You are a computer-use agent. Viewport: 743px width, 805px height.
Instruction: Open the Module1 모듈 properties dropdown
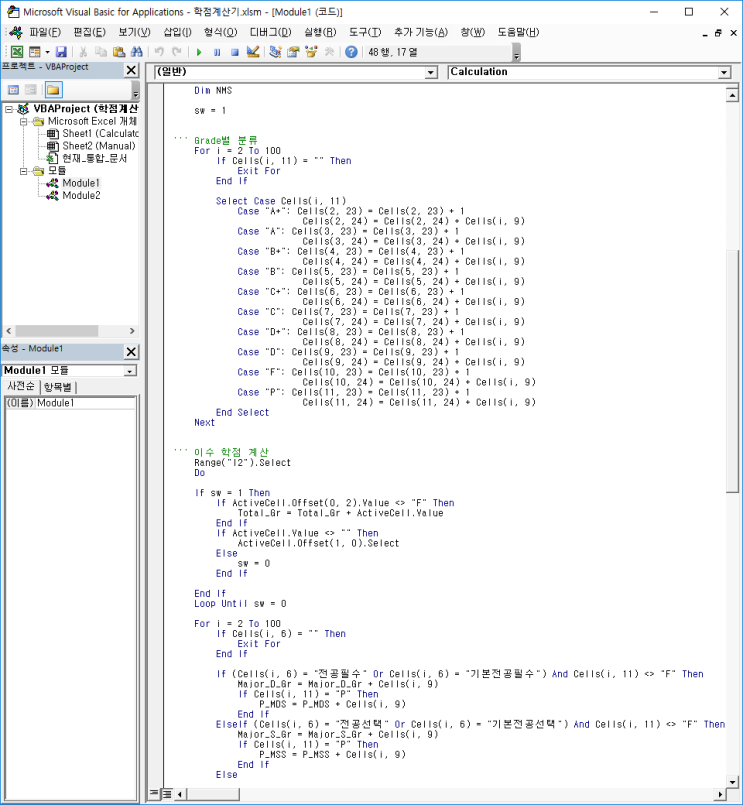130,371
